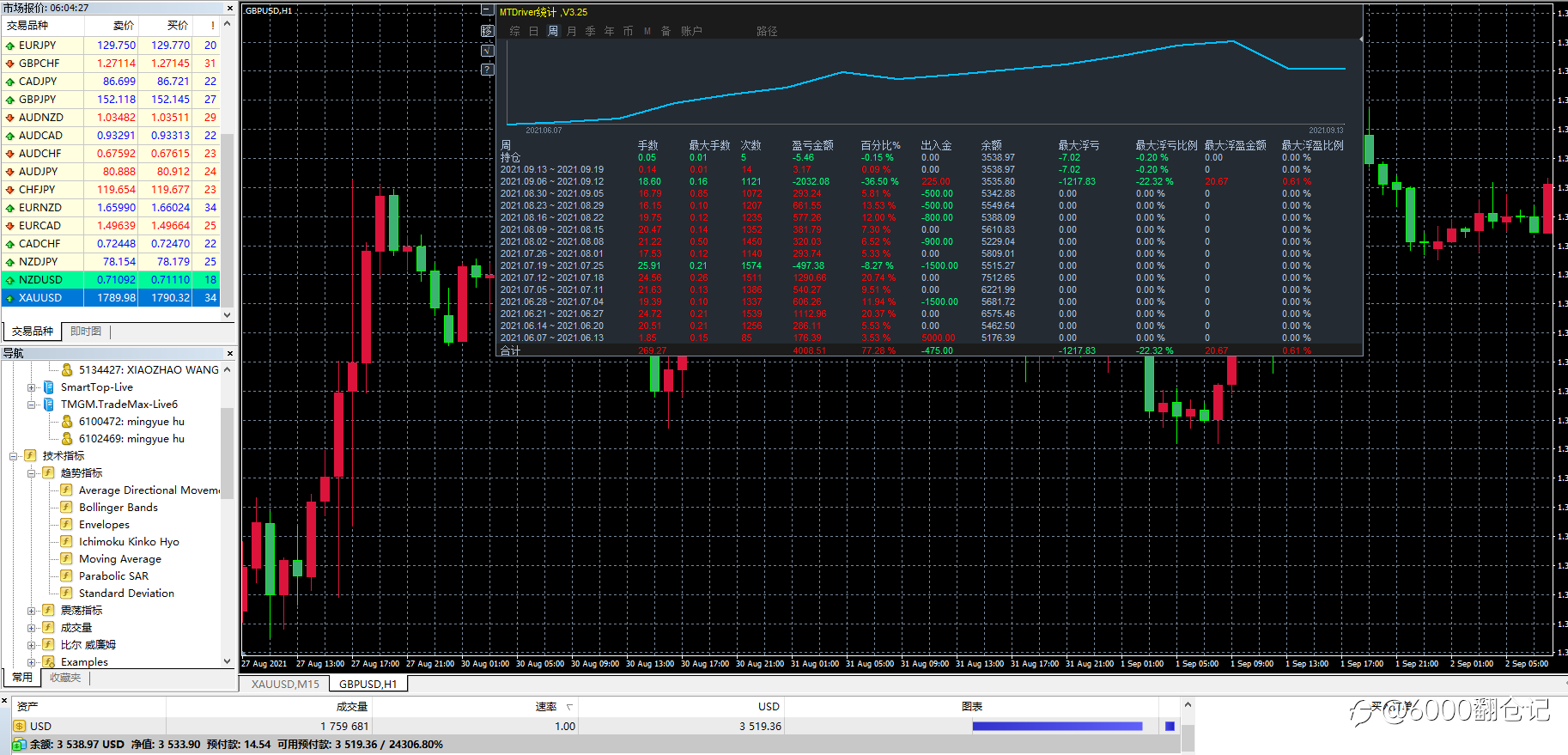
Task: Select the 季 quarterly view in MTDriver
Action: (591, 31)
